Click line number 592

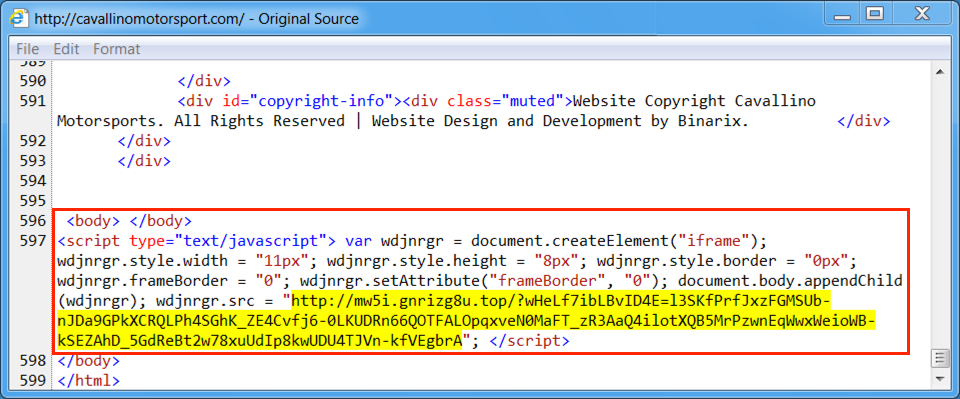tap(33, 141)
